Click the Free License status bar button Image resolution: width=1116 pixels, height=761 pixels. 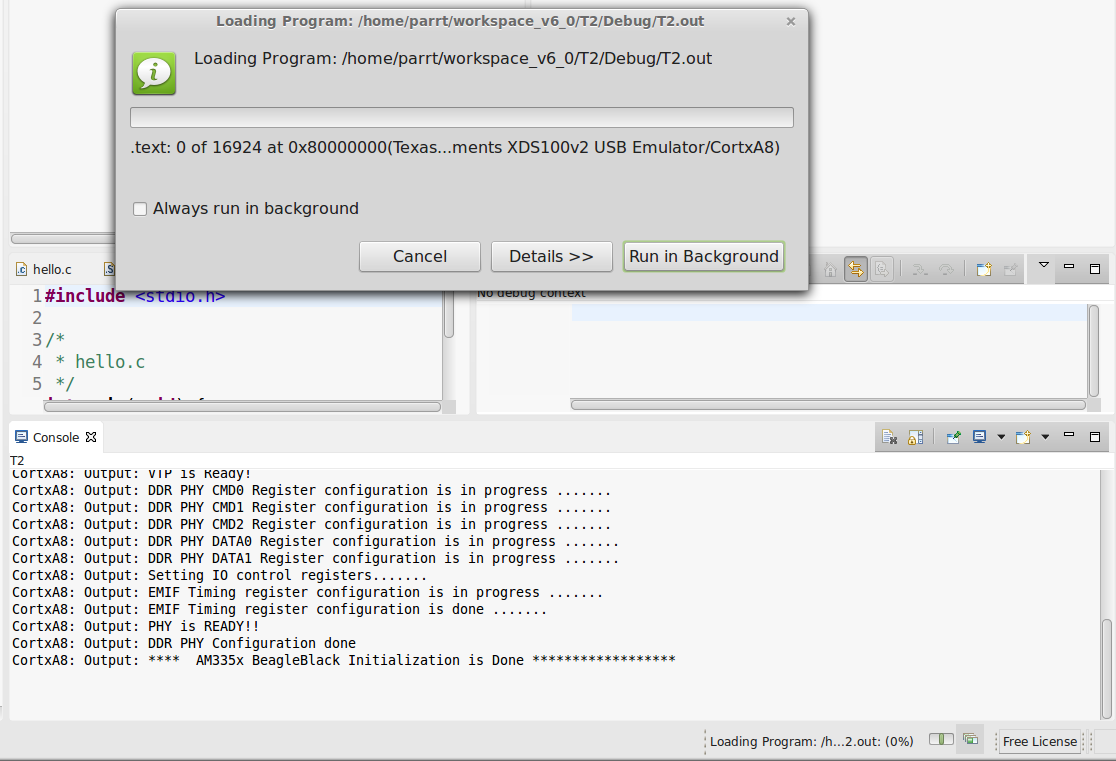pyautogui.click(x=1040, y=741)
